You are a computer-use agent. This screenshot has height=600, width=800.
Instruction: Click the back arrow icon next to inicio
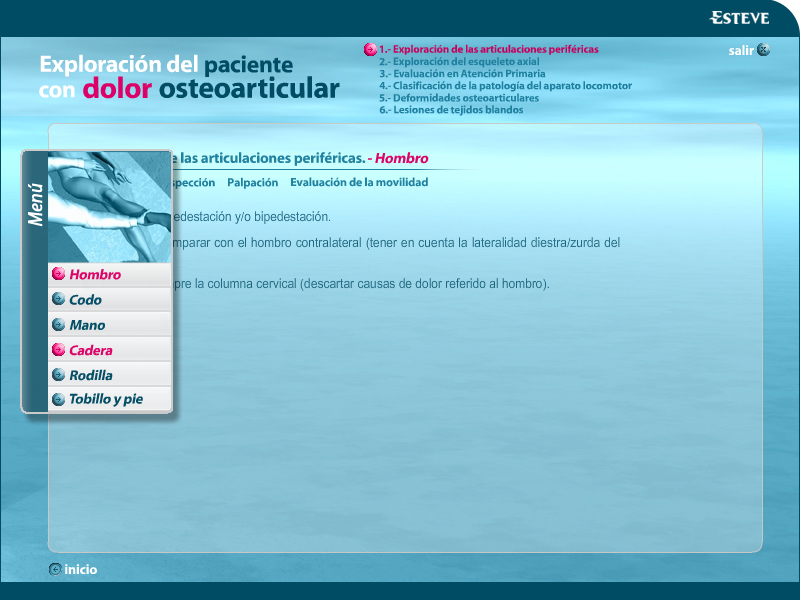[55, 569]
